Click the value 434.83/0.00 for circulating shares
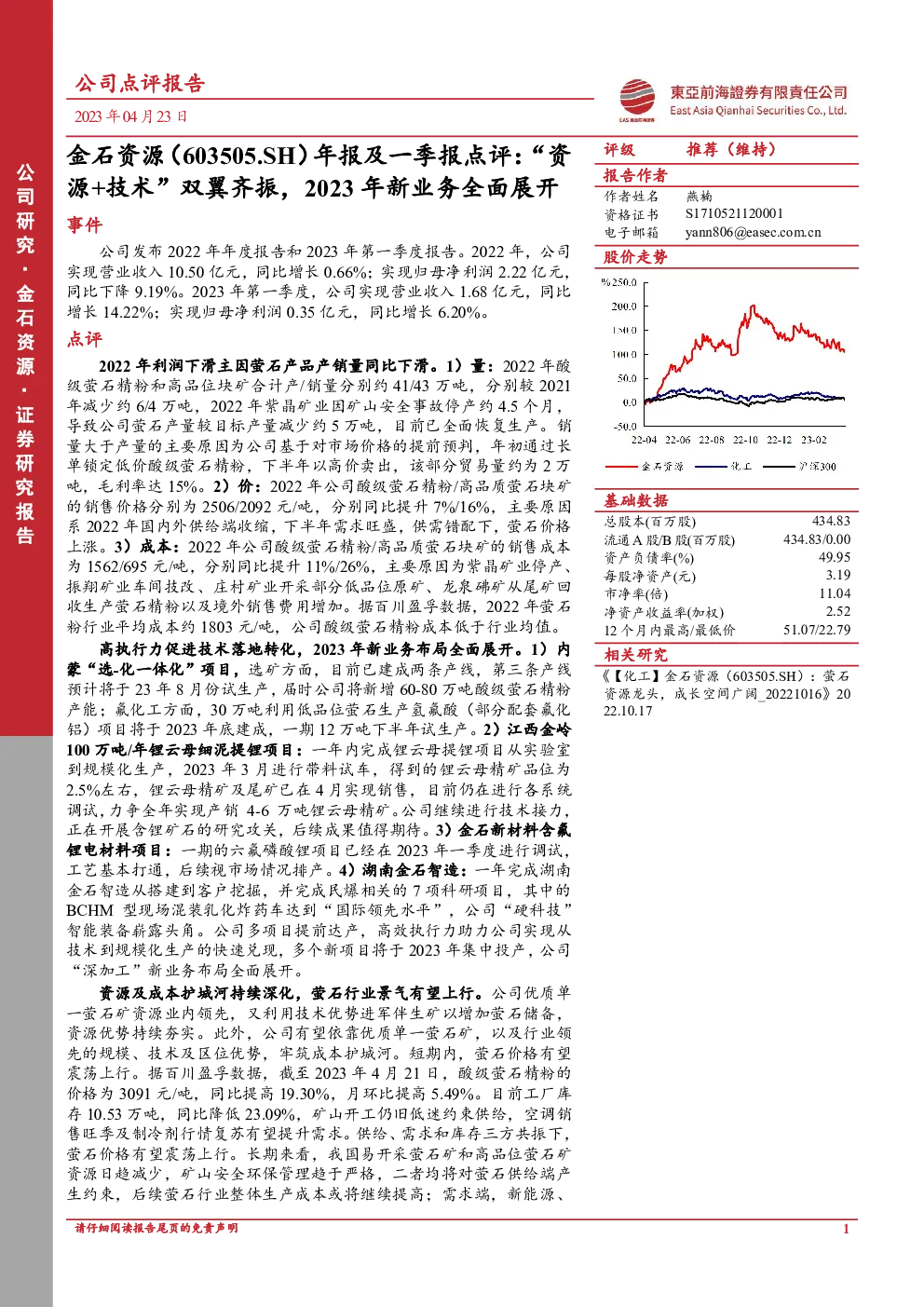The height and width of the screenshot is (1307, 924). pos(817,539)
